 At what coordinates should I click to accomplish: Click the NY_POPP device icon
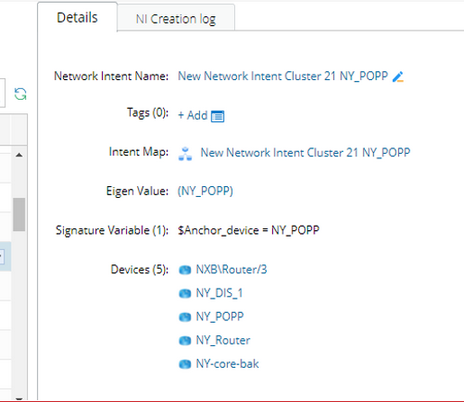tap(185, 317)
